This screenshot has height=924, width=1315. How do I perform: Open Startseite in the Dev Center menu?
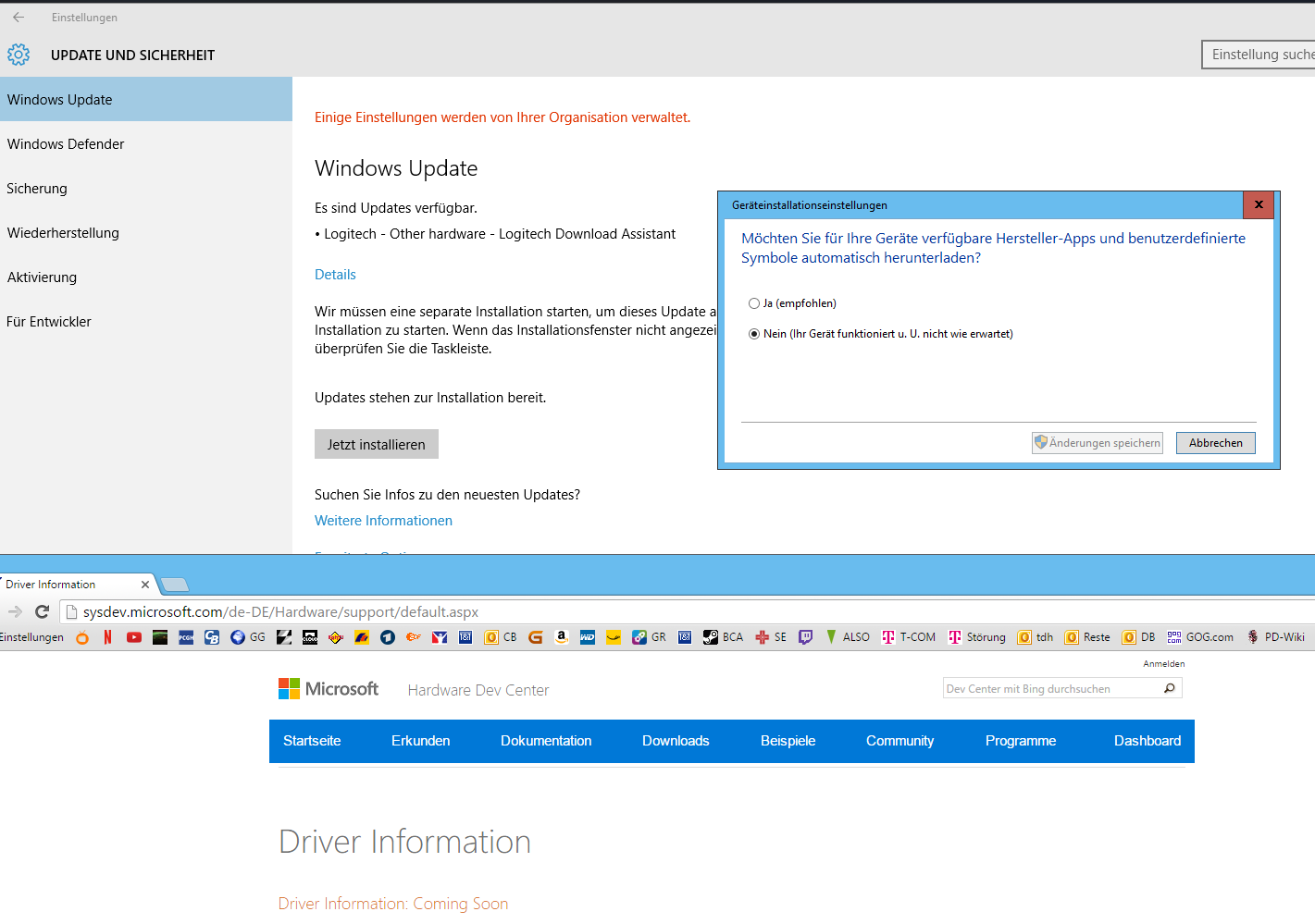tap(312, 741)
